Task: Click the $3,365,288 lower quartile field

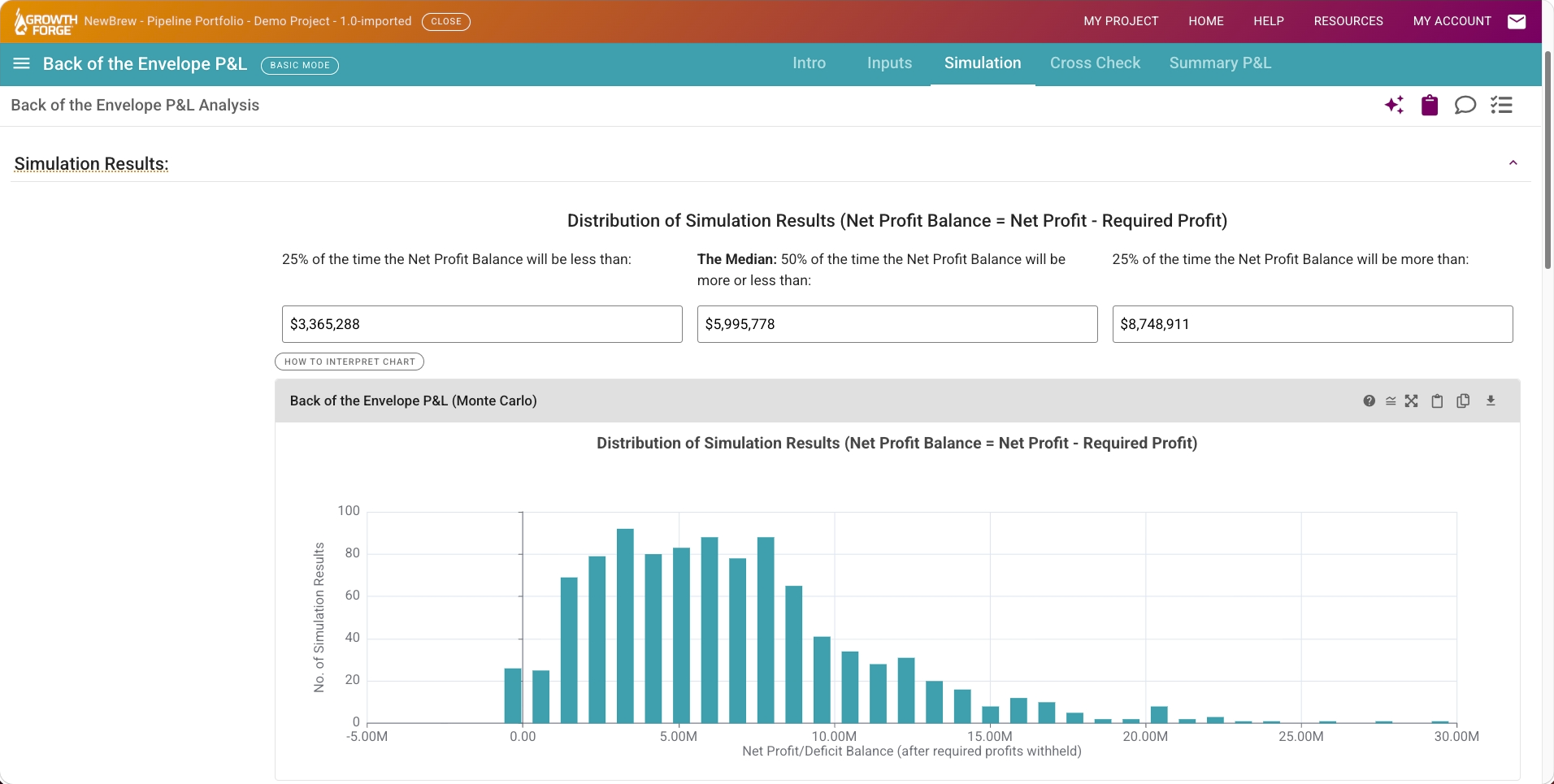Action: pyautogui.click(x=482, y=324)
